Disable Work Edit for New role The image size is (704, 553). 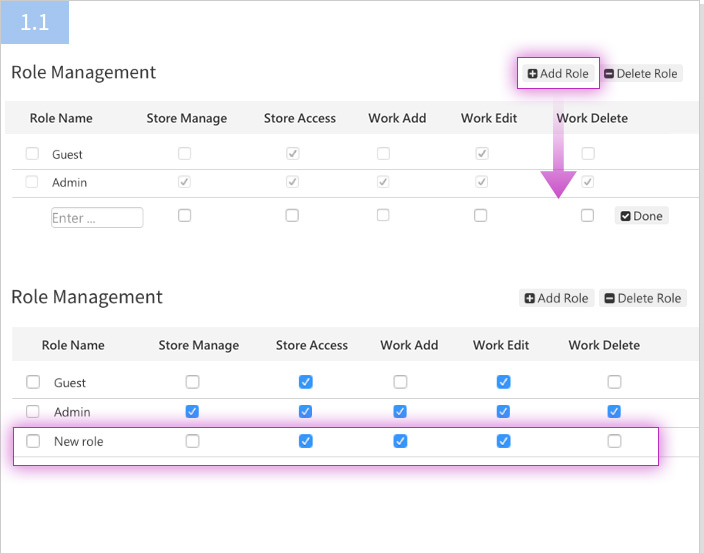pyautogui.click(x=503, y=441)
